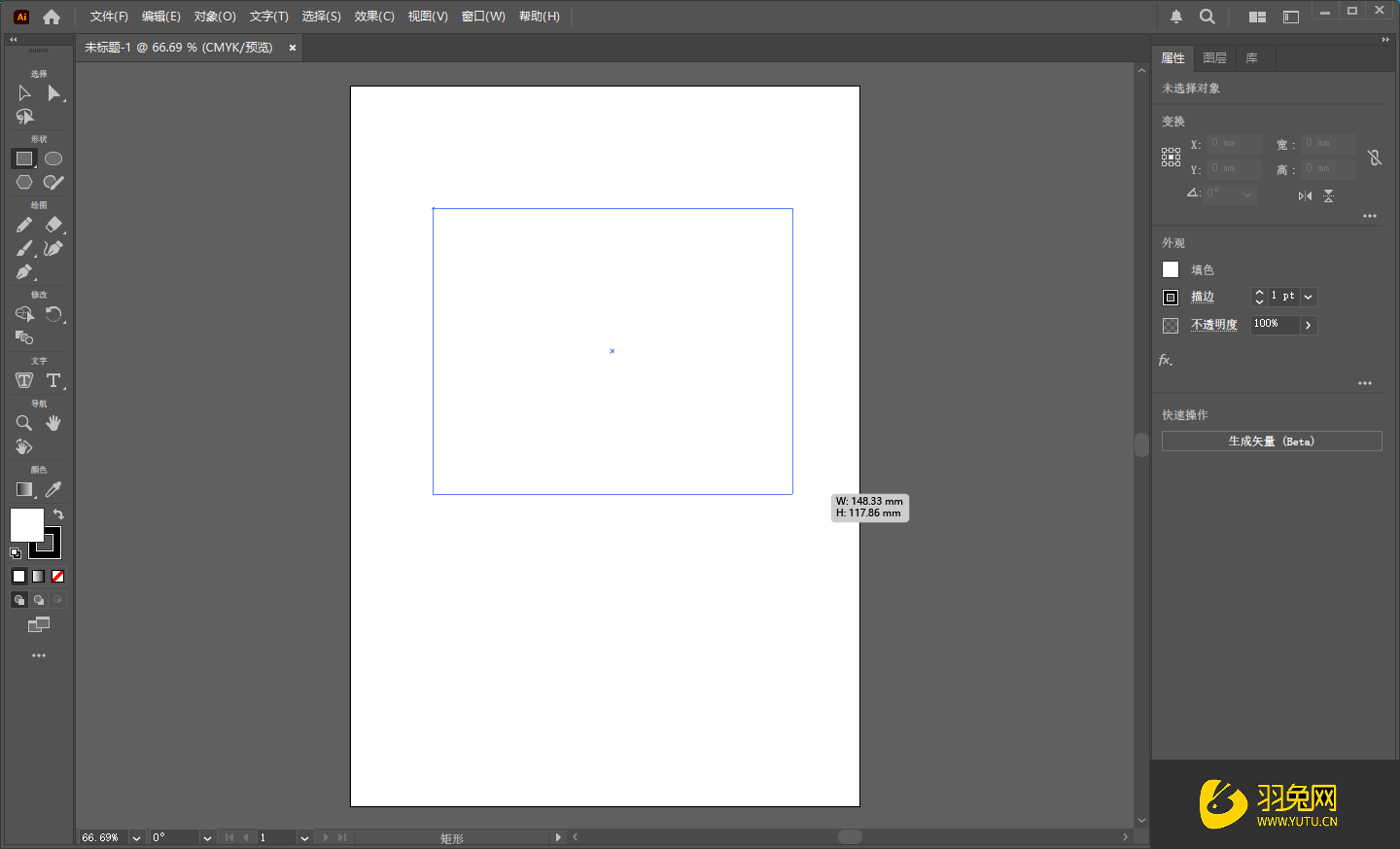Select the Rectangle tool
The height and width of the screenshot is (849, 1400).
point(24,159)
